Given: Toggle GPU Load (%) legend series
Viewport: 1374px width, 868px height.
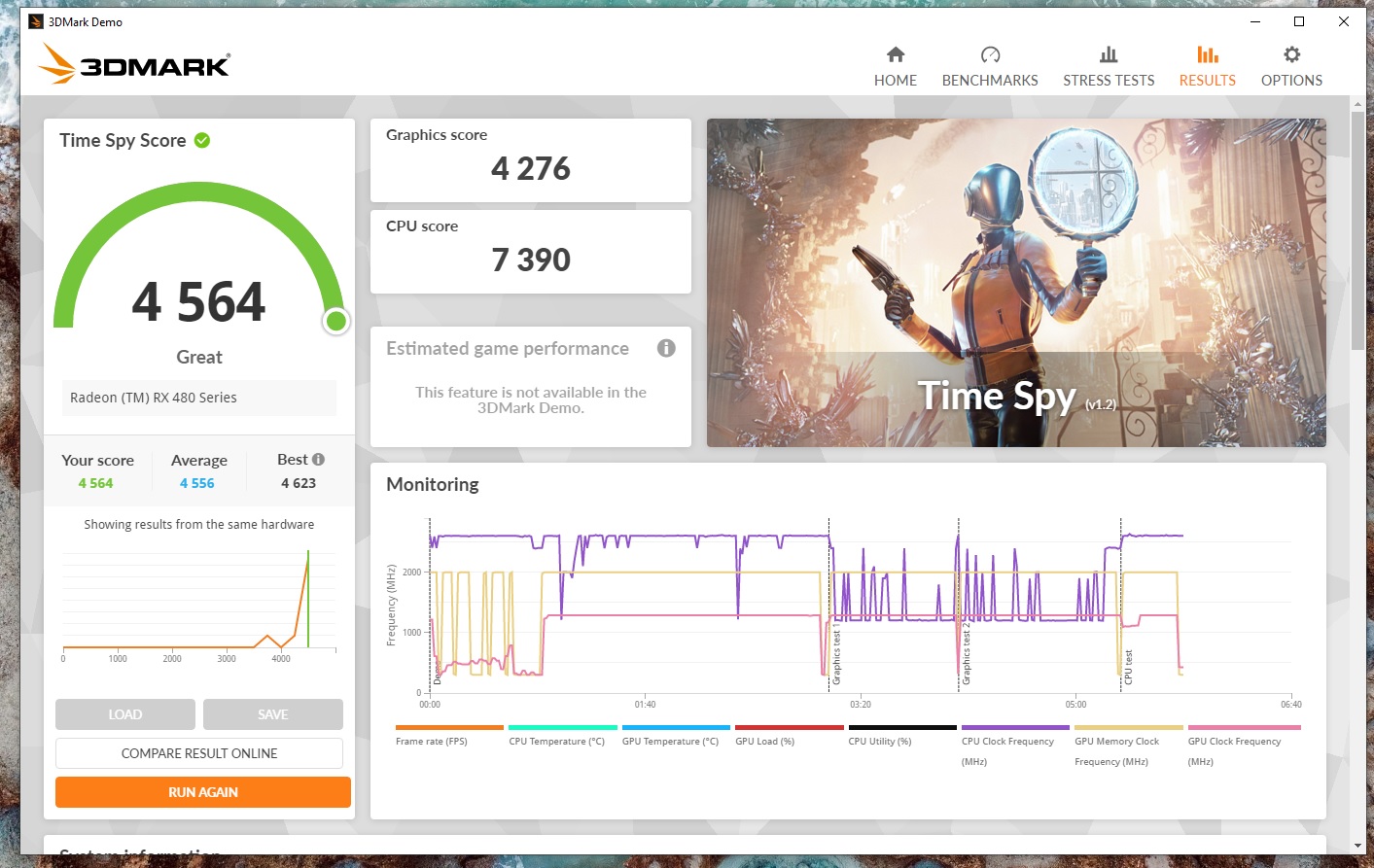Looking at the screenshot, I should (789, 728).
